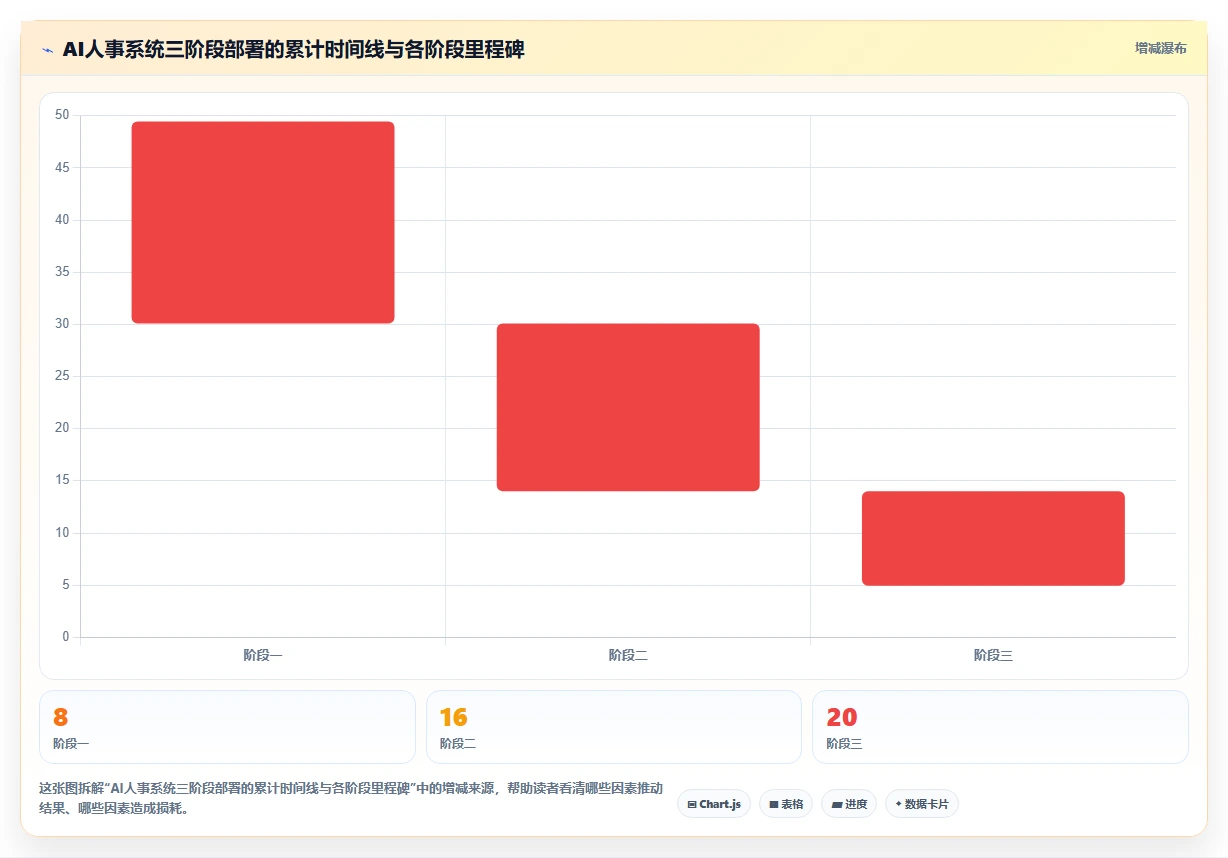Click the description paragraph below the cards
Viewport: 1228px width, 858px height.
tap(351, 798)
